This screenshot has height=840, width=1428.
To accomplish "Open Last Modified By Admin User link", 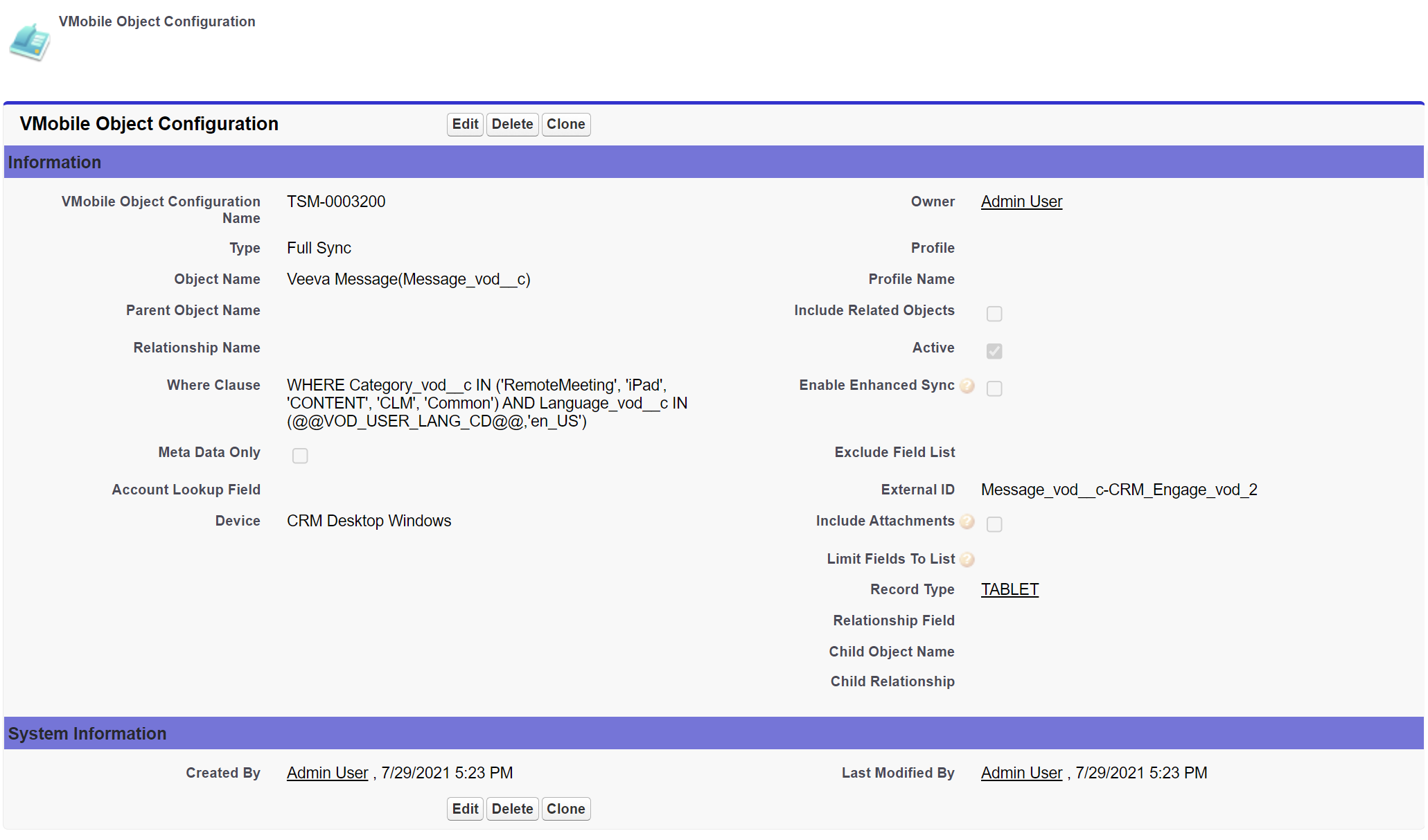I will 1021,773.
